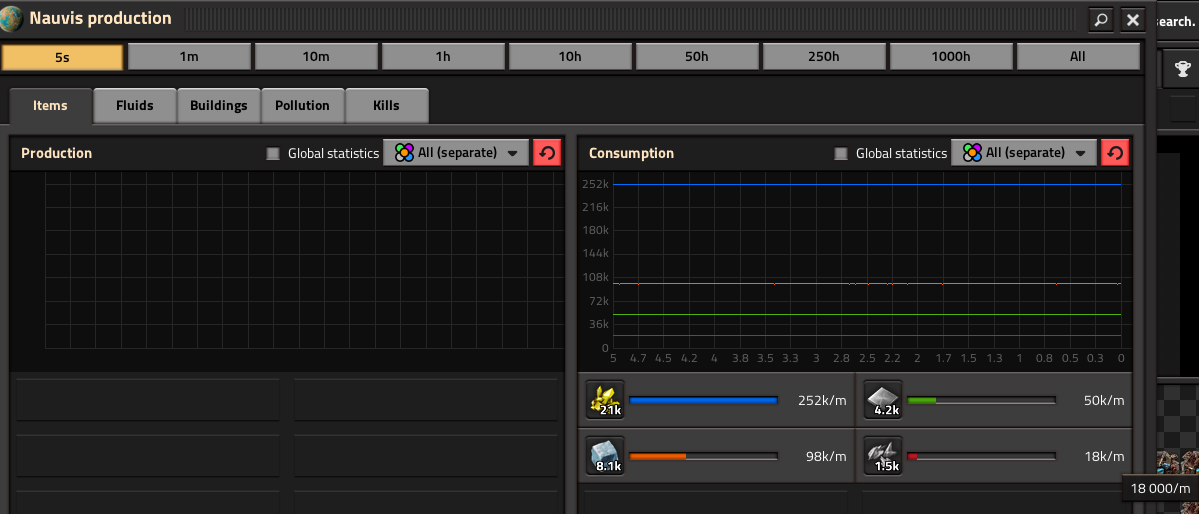Viewport: 1199px width, 514px height.
Task: Click the blue 252k/m consumption bar
Action: (x=703, y=400)
